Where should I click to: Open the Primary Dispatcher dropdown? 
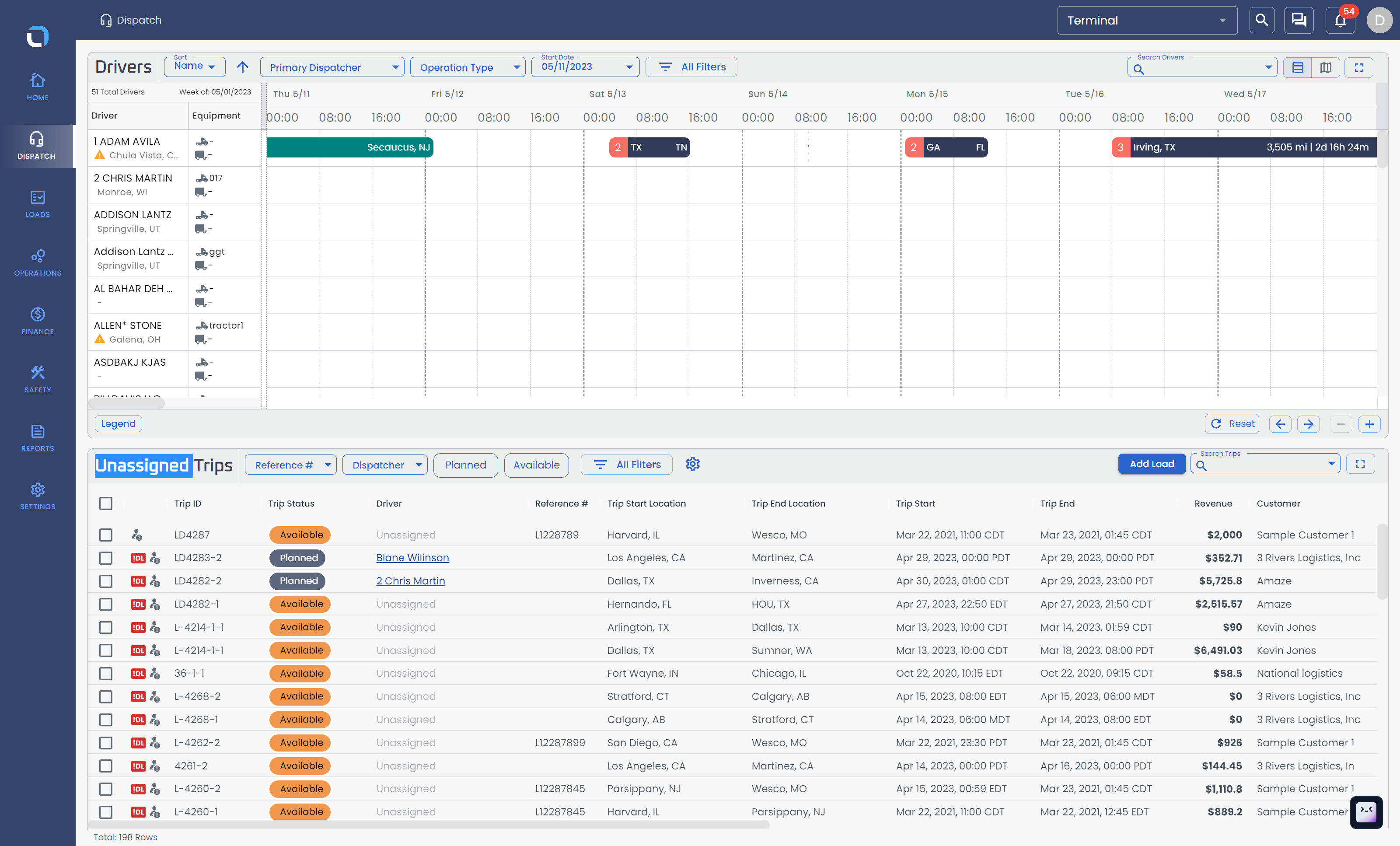click(332, 67)
